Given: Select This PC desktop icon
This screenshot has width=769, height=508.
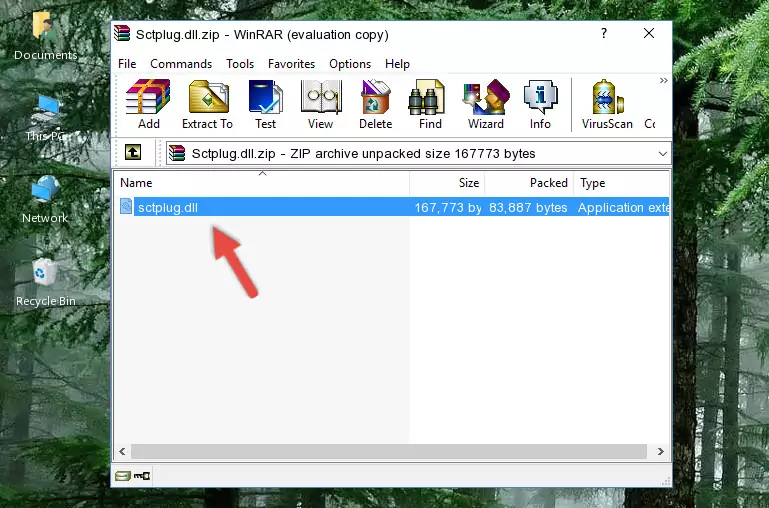Looking at the screenshot, I should 45,118.
